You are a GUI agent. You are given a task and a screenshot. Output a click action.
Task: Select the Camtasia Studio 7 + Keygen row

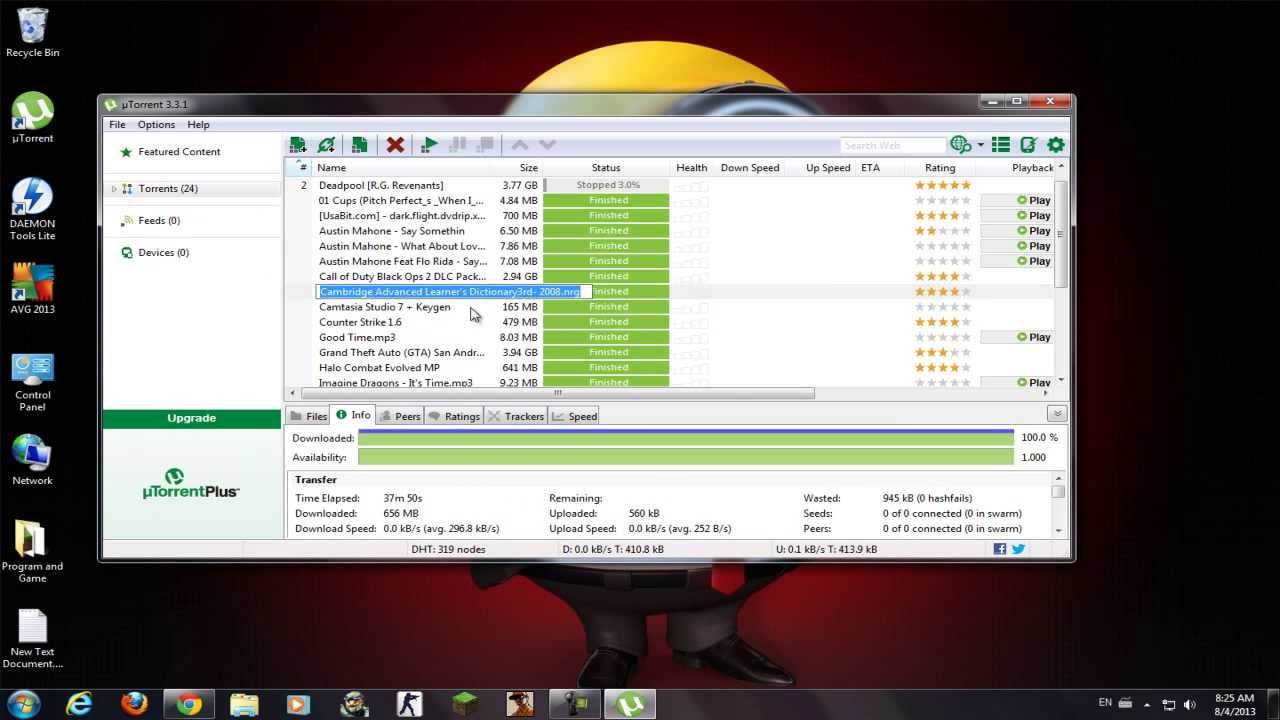[x=668, y=307]
